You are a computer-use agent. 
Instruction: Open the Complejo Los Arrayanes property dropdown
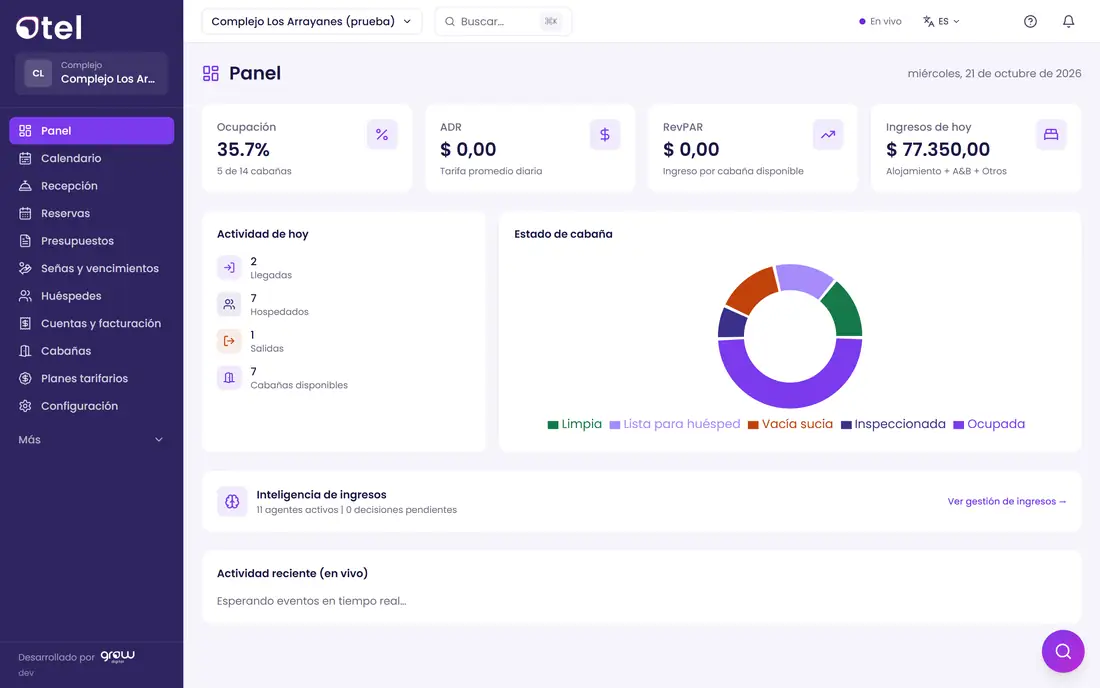pos(311,22)
